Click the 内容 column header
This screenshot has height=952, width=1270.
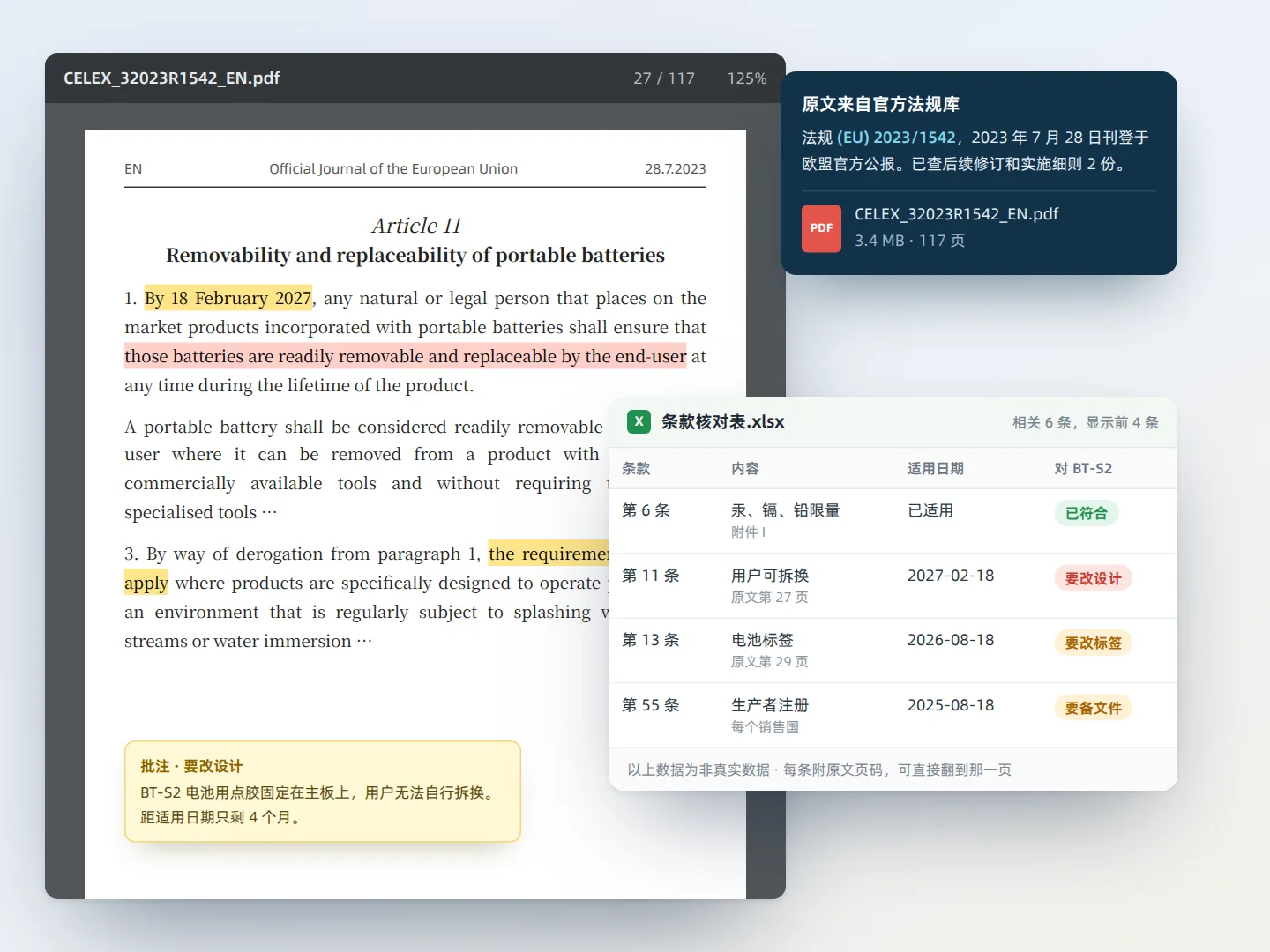(x=745, y=469)
